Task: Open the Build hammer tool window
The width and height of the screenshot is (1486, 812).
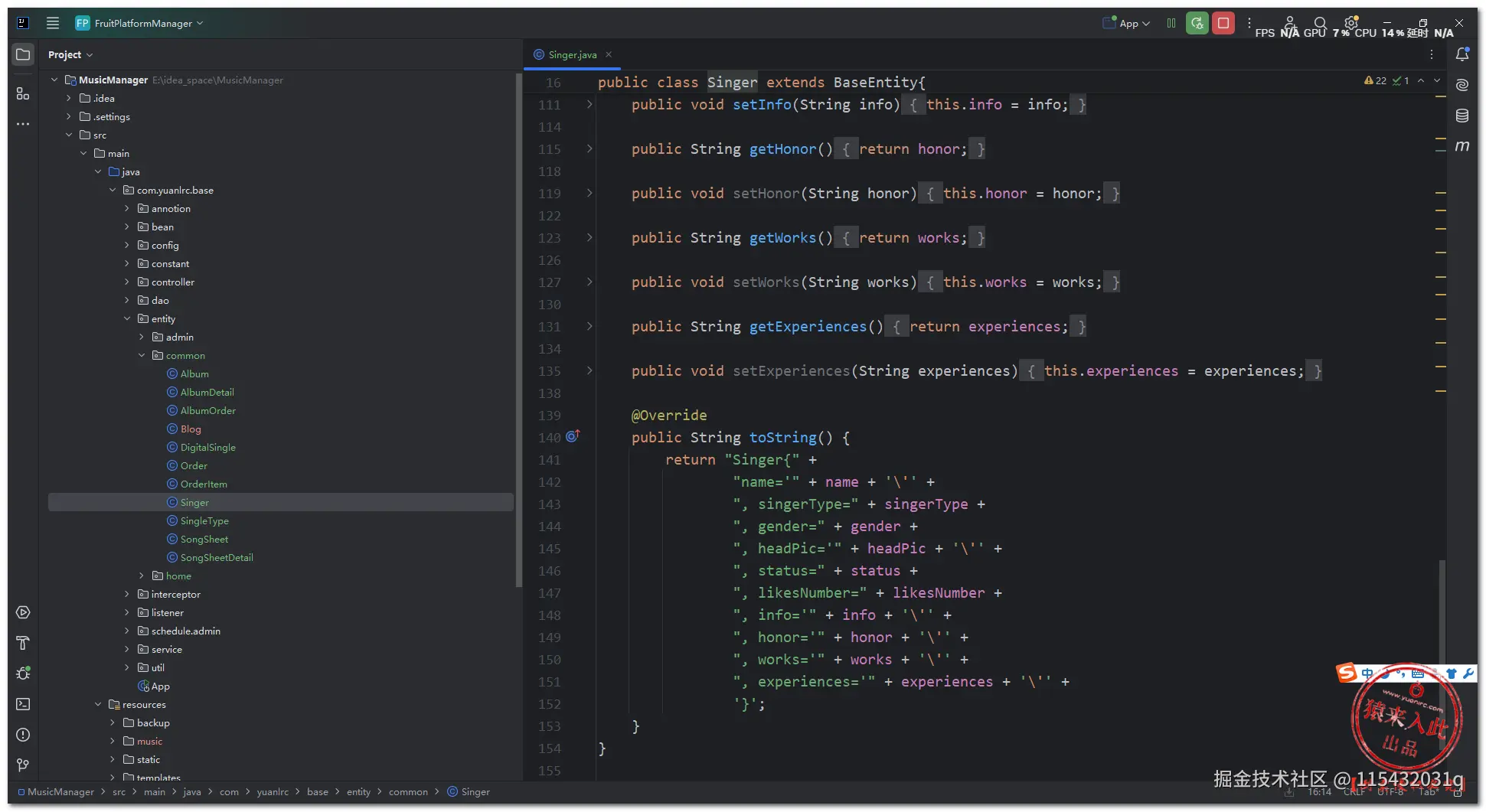Action: pyautogui.click(x=23, y=643)
